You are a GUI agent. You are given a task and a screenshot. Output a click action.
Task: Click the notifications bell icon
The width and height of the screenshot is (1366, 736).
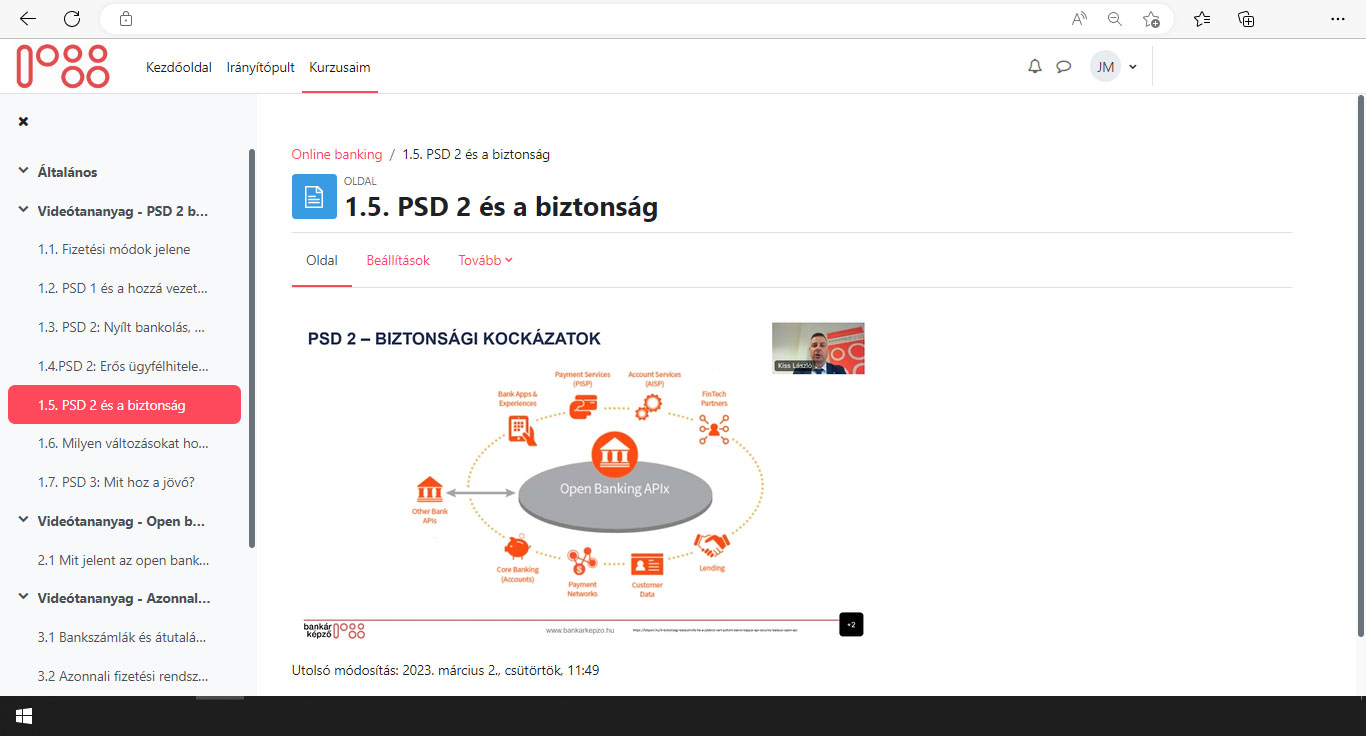pos(1035,67)
